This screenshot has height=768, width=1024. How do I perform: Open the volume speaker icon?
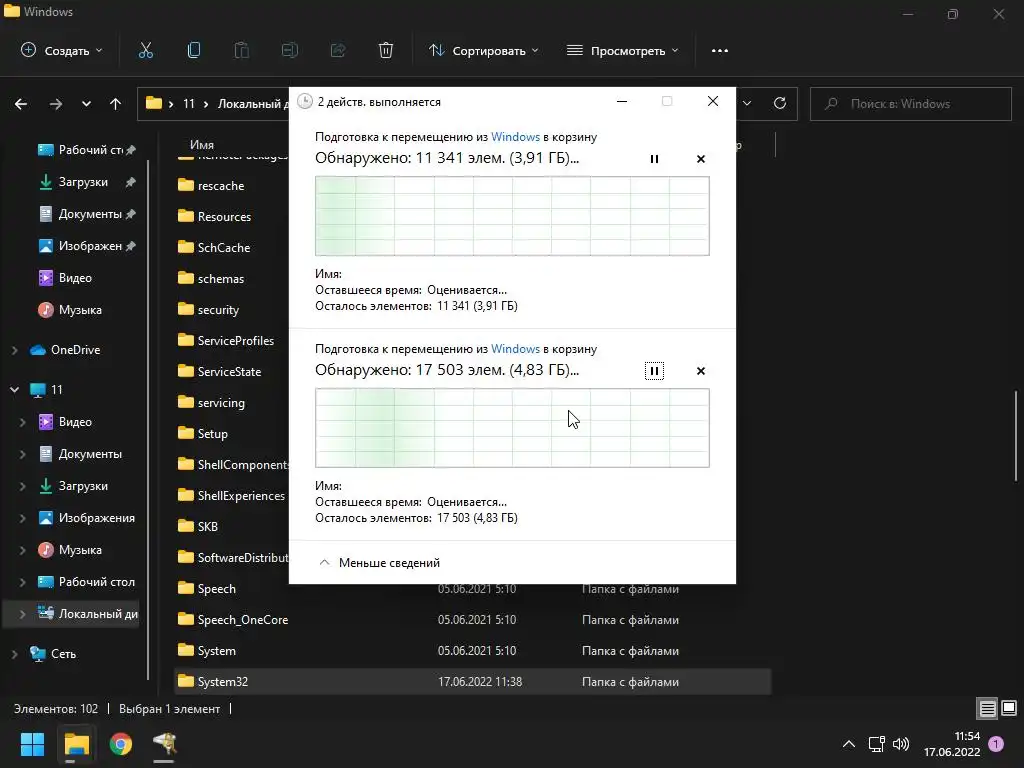point(901,744)
